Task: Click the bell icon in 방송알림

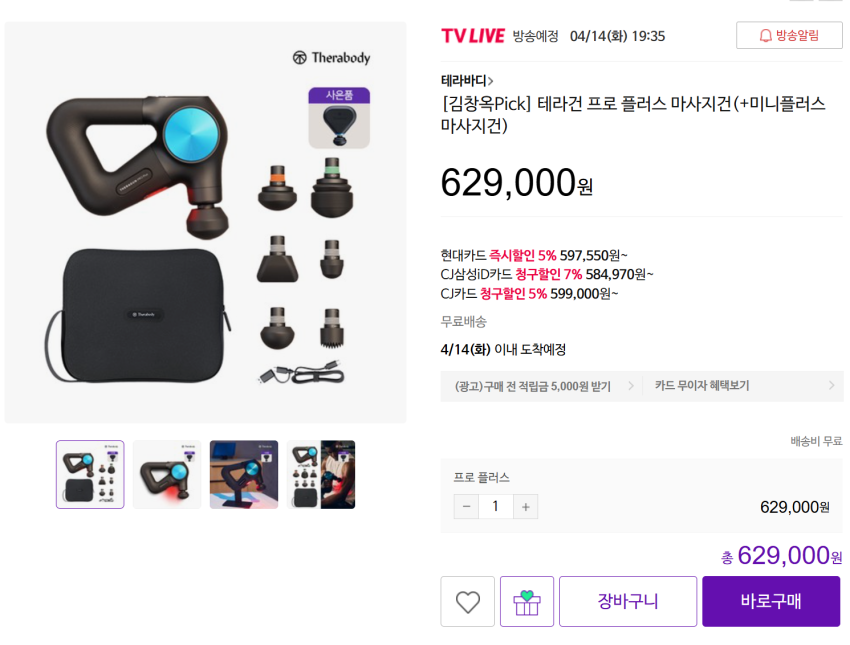Action: point(765,36)
